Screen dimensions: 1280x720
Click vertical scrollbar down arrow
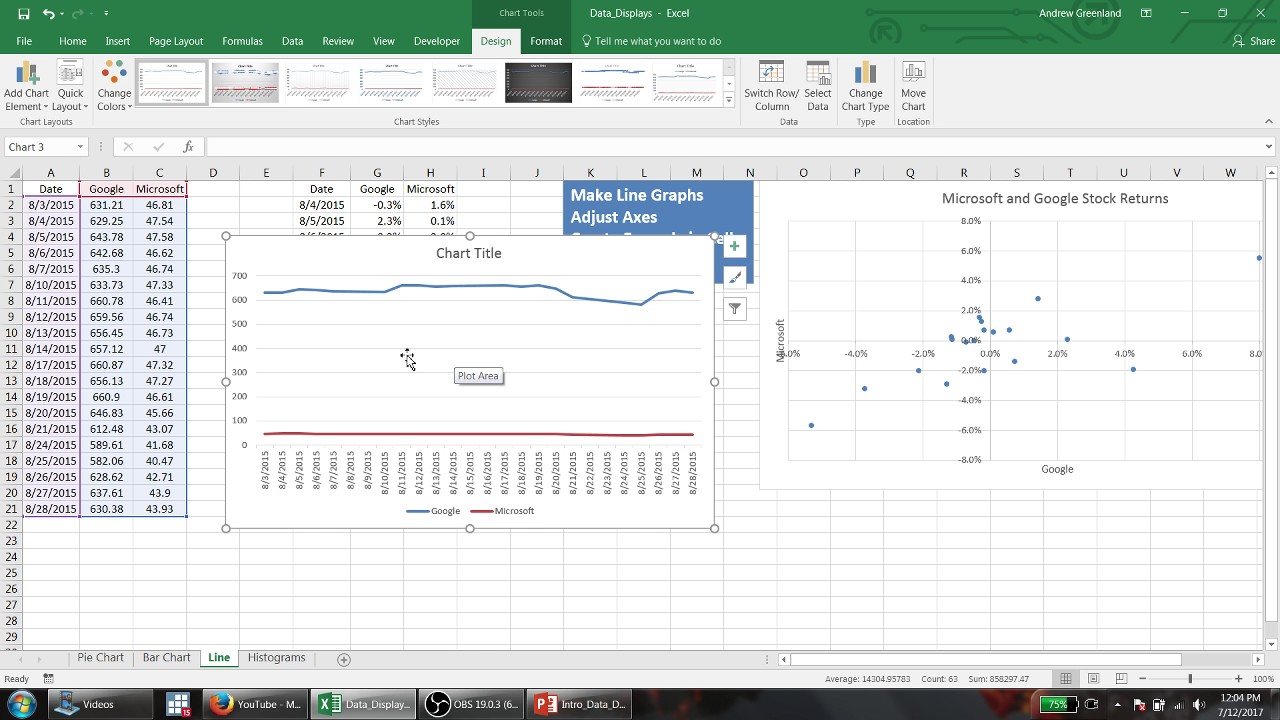1272,644
